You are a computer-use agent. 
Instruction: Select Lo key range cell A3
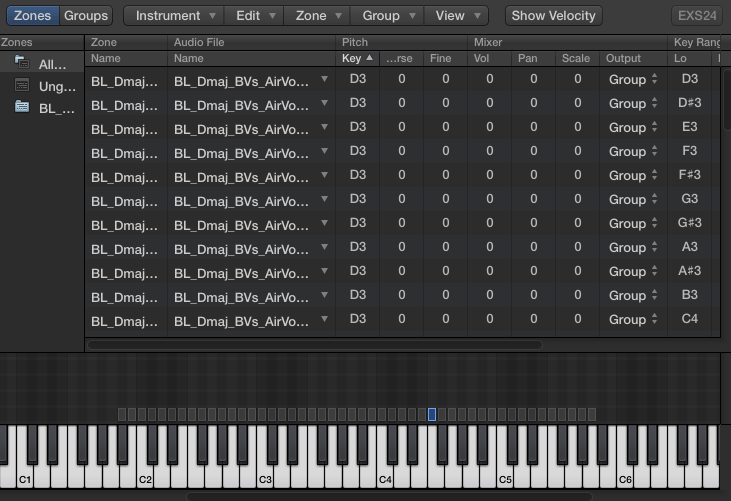(690, 247)
